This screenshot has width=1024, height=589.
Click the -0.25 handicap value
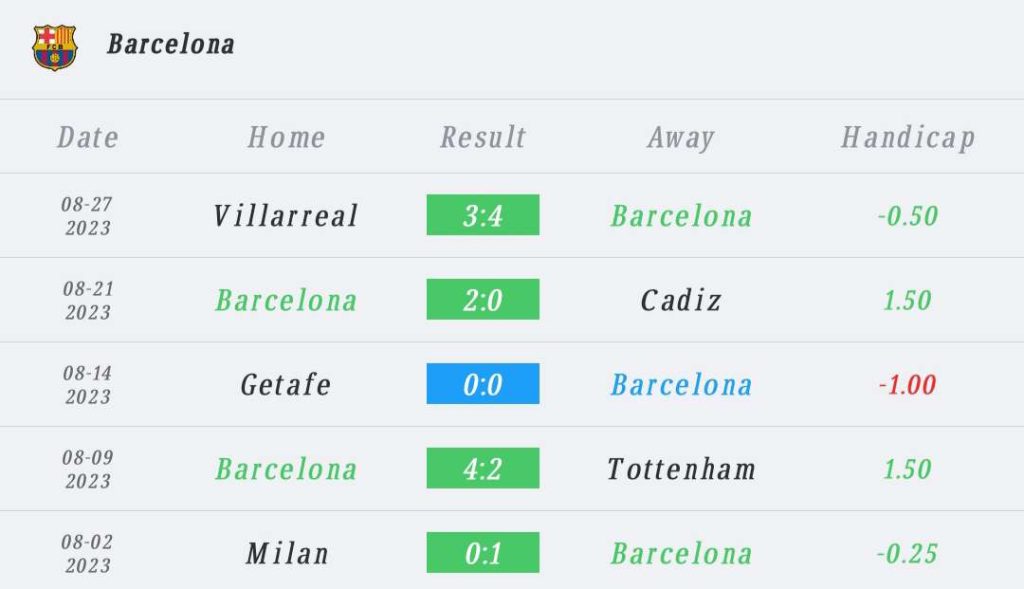[907, 553]
